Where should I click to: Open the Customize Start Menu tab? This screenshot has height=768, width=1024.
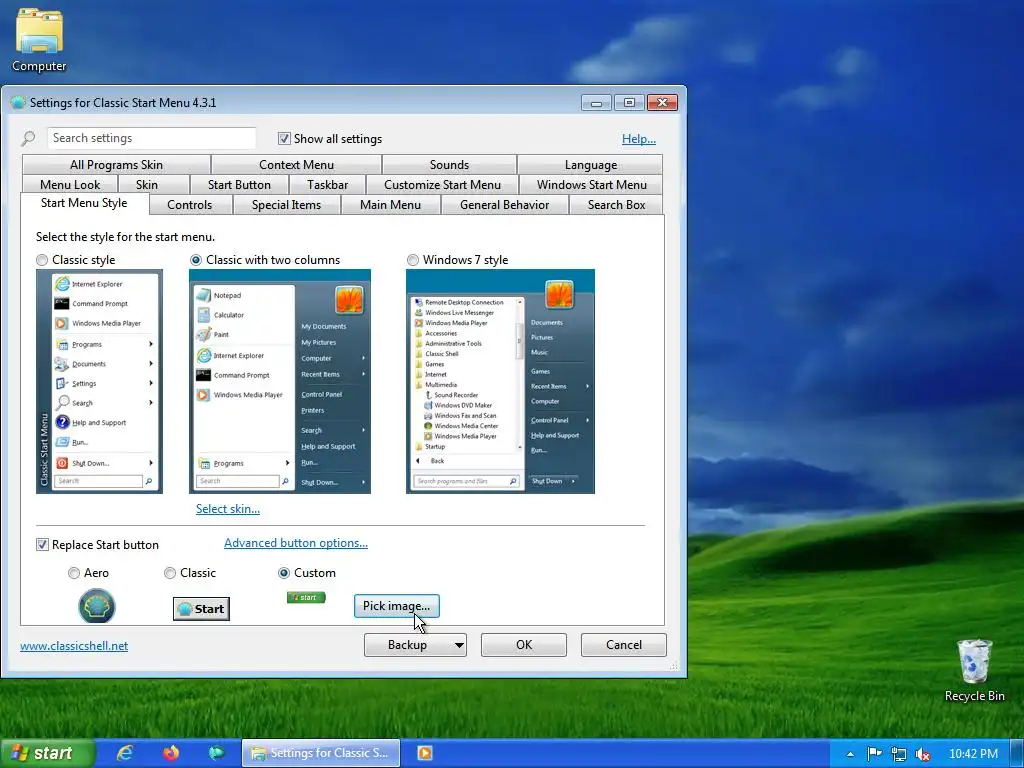(442, 184)
